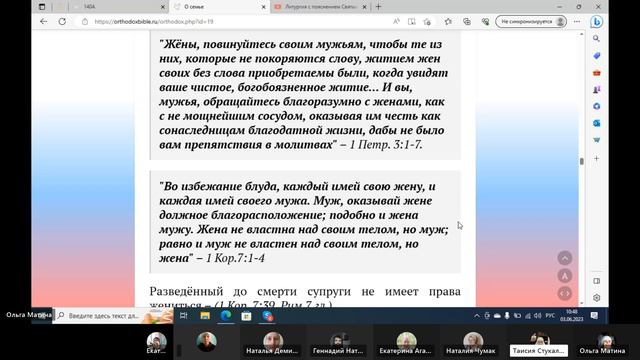Open Microsoft Store from taskbar
The image size is (640, 360).
coord(247,316)
